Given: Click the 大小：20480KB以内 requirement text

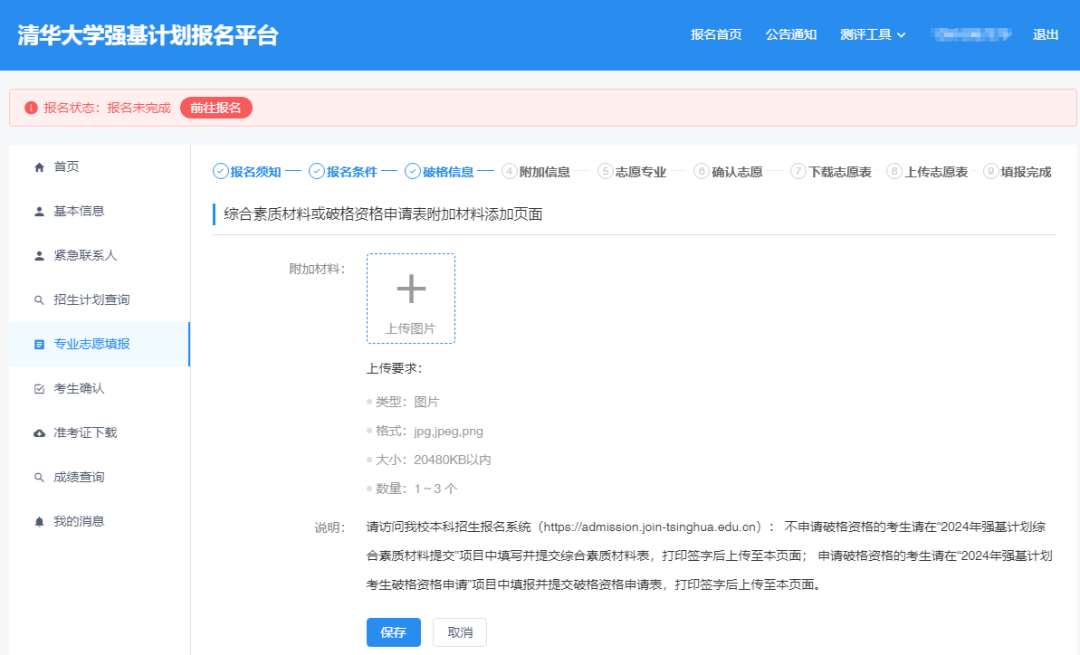Looking at the screenshot, I should [433, 460].
